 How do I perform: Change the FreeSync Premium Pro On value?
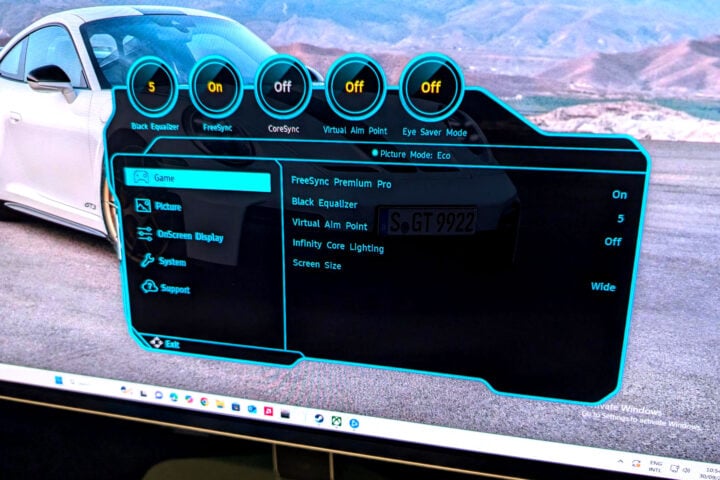point(619,195)
